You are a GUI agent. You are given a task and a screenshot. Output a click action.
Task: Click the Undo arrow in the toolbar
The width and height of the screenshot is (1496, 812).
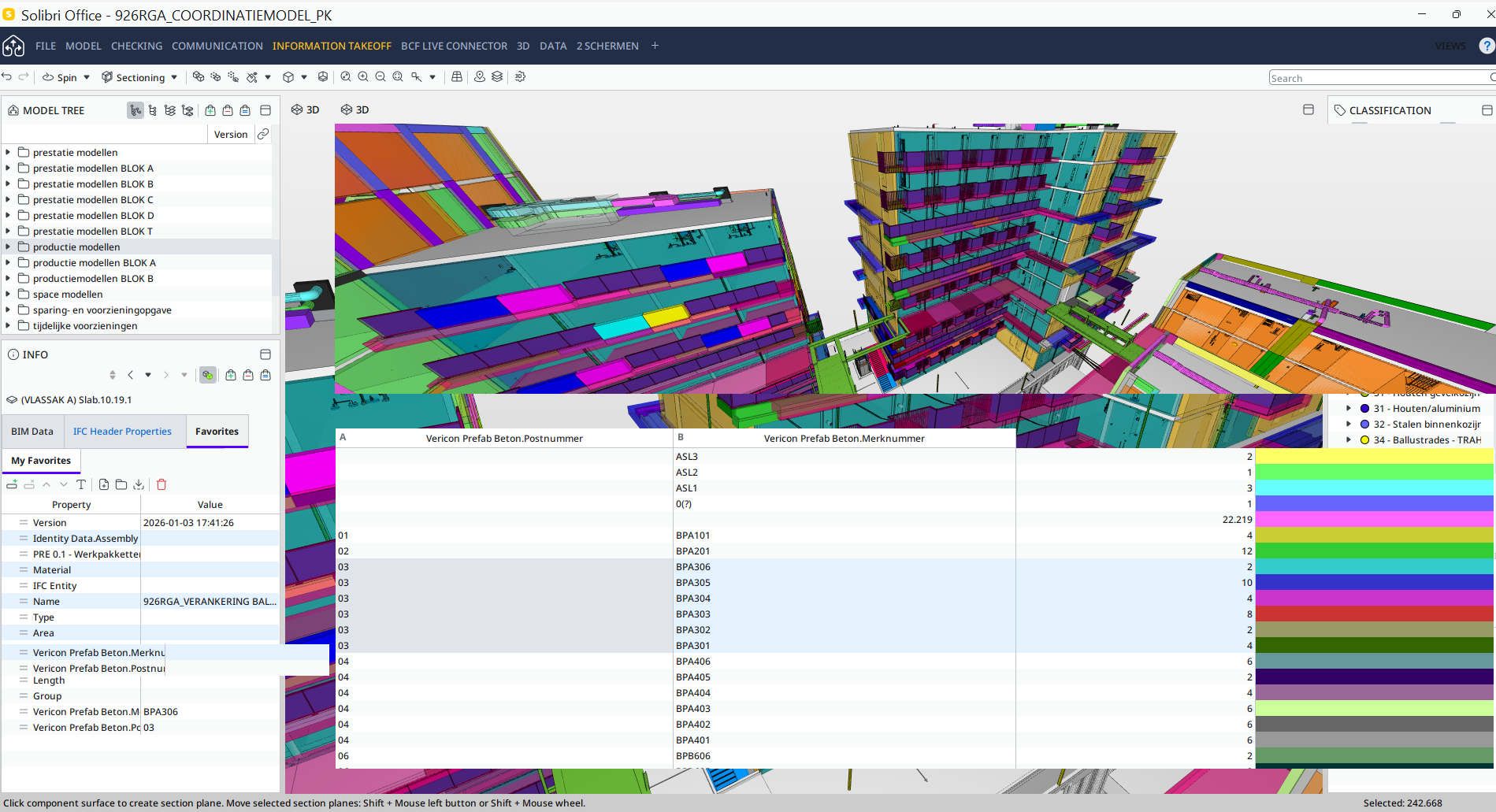pos(7,77)
